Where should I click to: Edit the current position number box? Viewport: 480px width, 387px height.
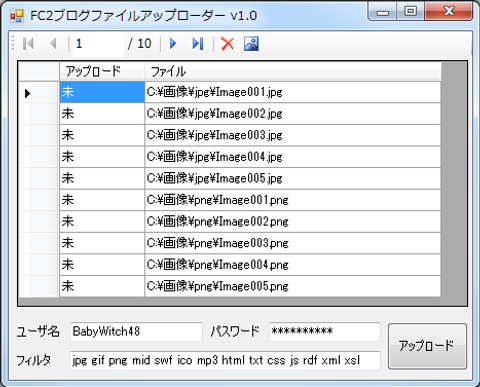pos(98,44)
